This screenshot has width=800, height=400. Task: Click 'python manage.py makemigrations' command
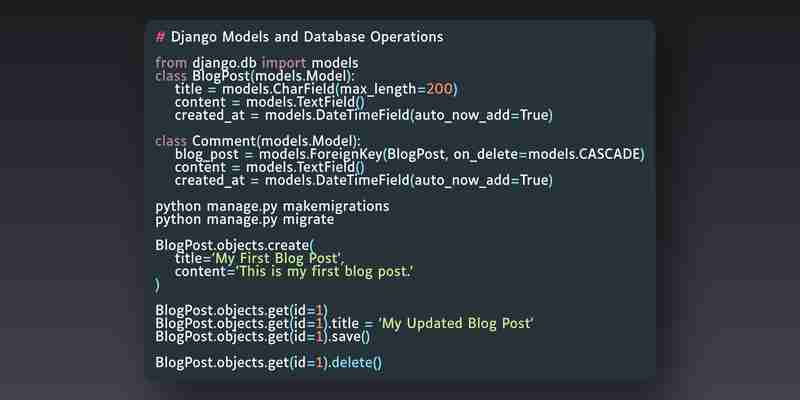pos(272,207)
